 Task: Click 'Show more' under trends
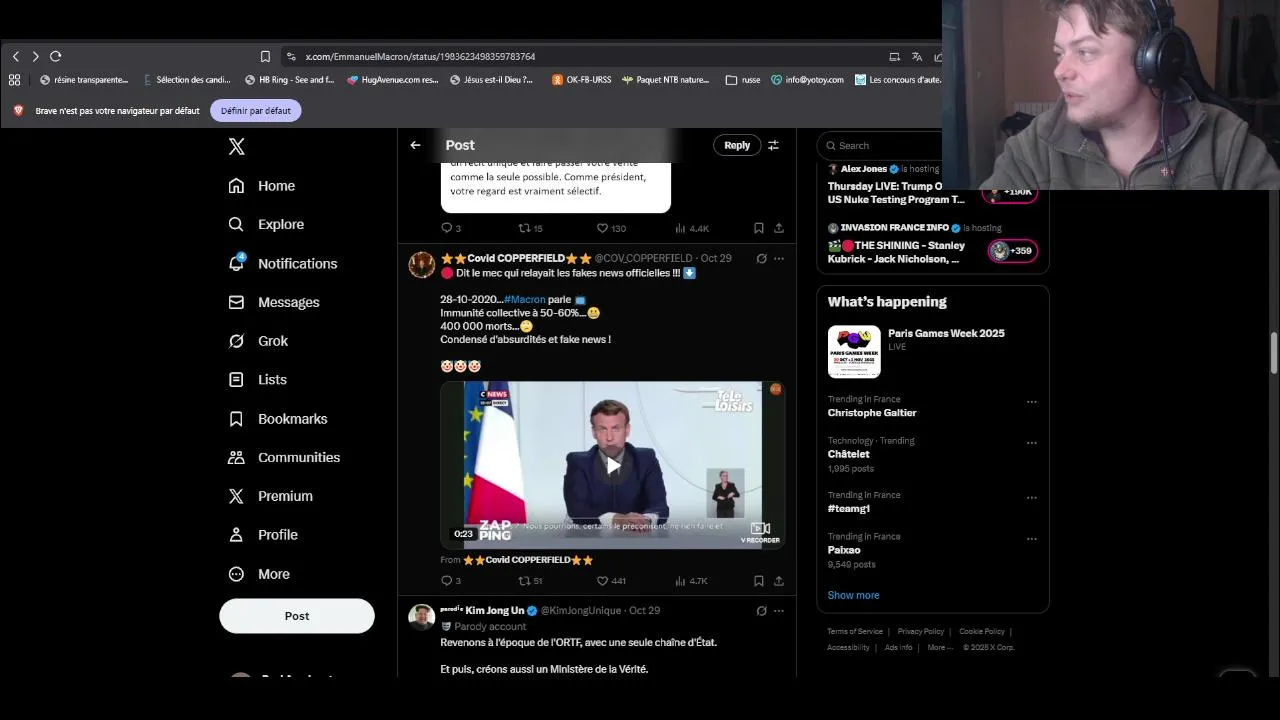(x=853, y=595)
